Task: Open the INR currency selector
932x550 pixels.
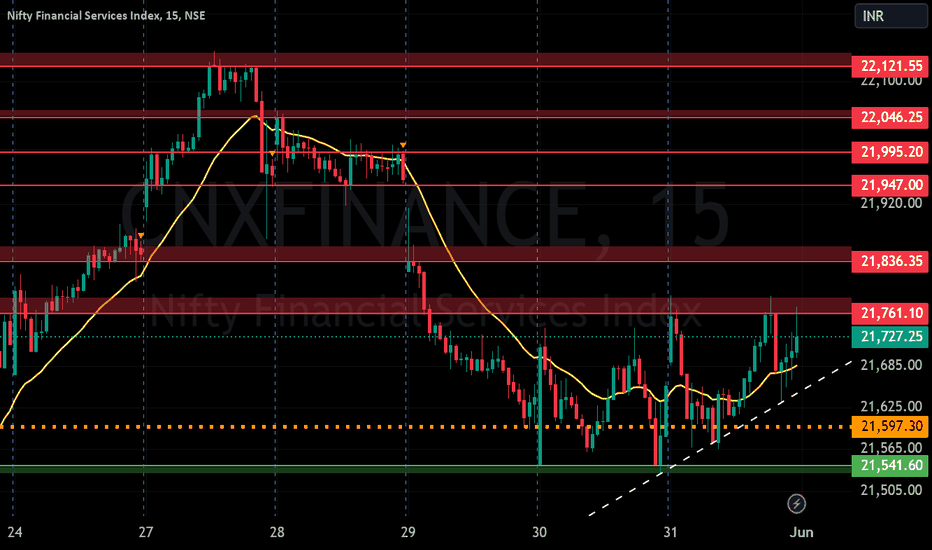Action: point(890,16)
